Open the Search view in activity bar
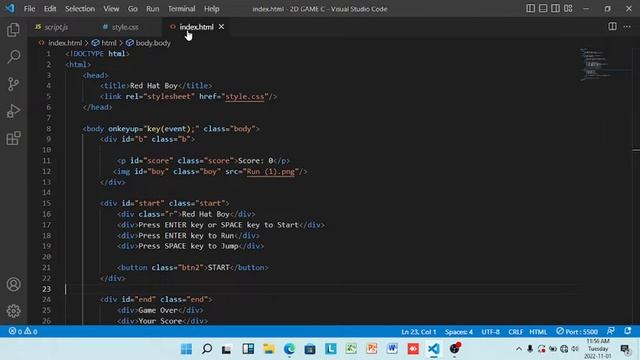 [x=13, y=57]
